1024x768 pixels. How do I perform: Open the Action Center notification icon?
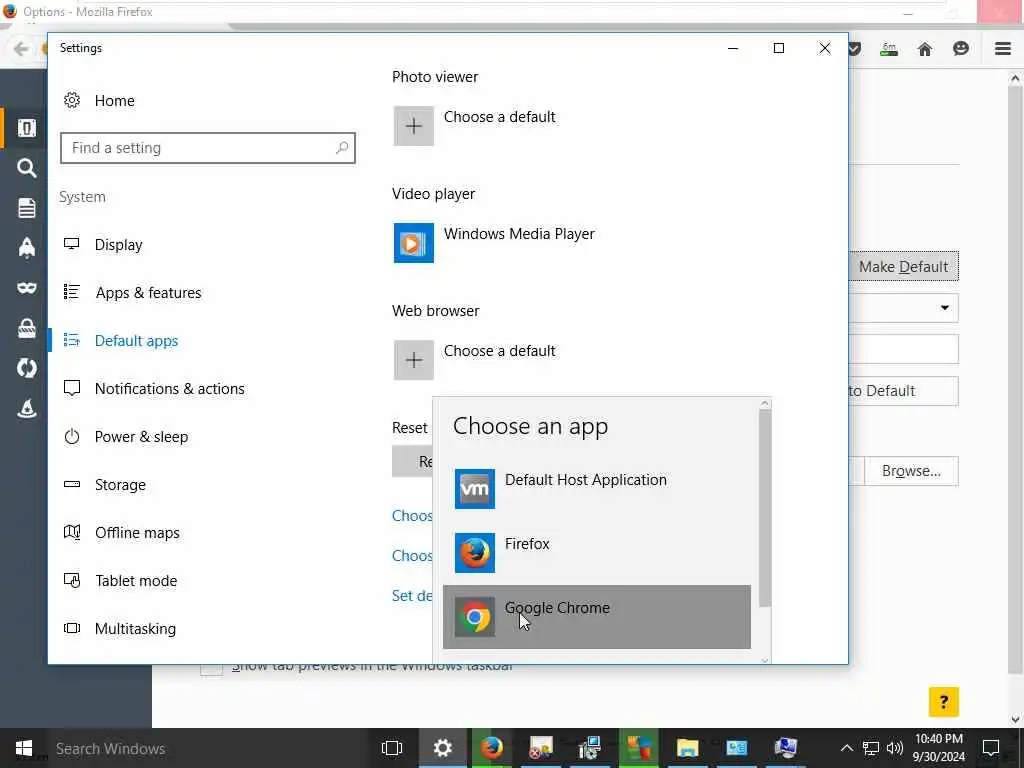(991, 748)
